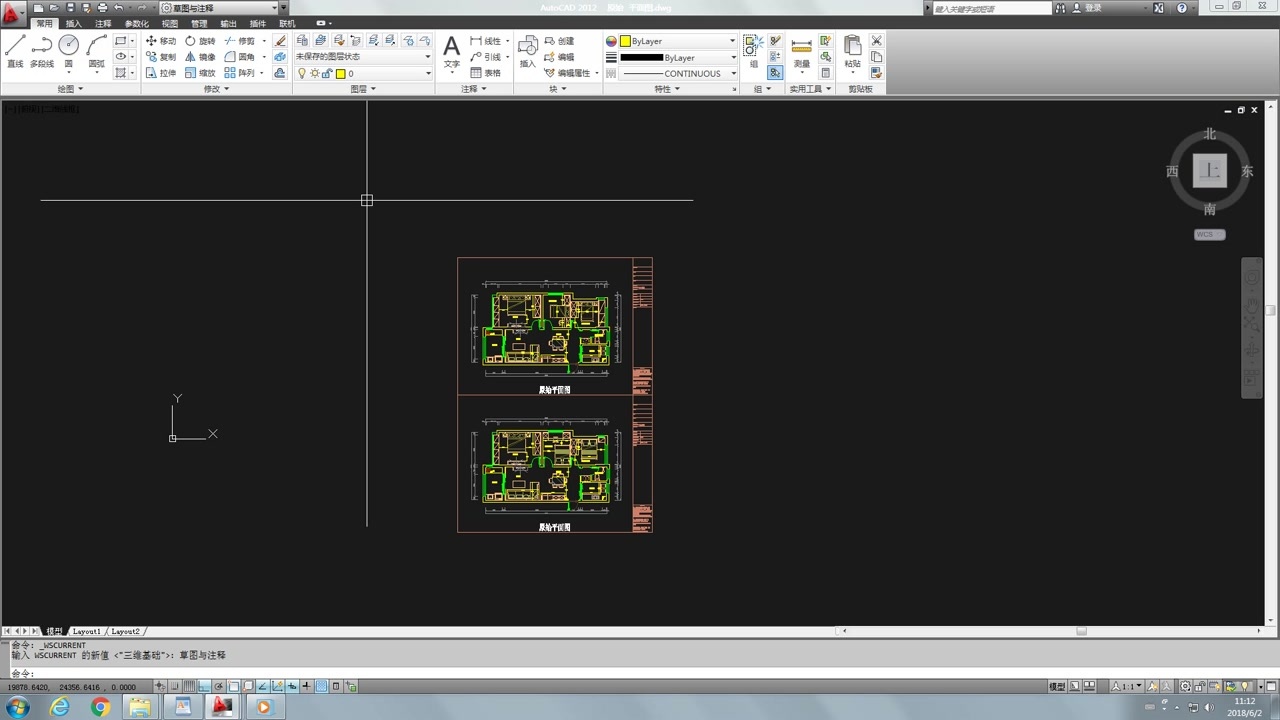The height and width of the screenshot is (720, 1280).
Task: Click the plot (print) icon in quick access toolbar
Action: (102, 8)
